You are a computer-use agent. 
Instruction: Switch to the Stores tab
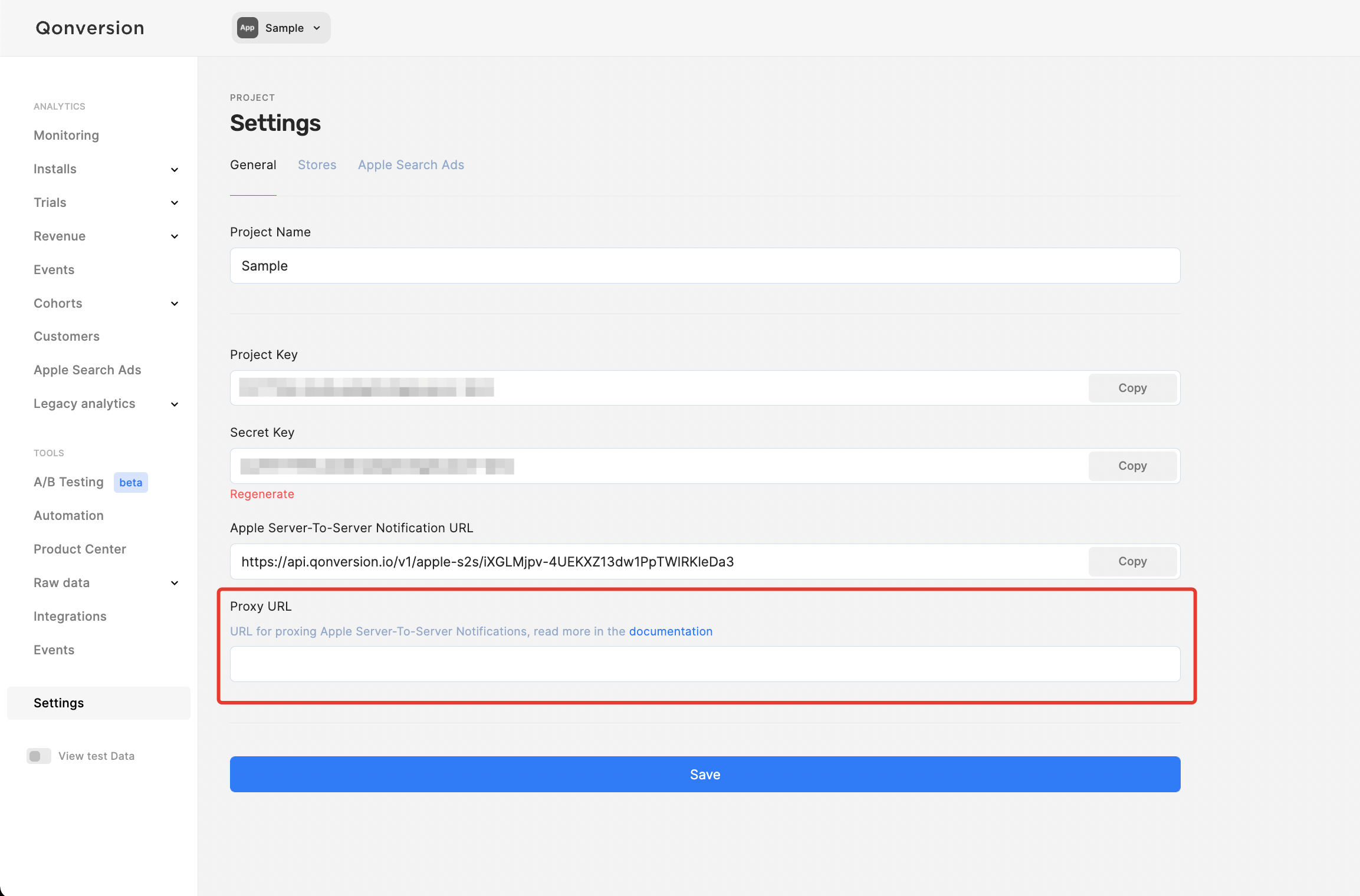pyautogui.click(x=317, y=165)
